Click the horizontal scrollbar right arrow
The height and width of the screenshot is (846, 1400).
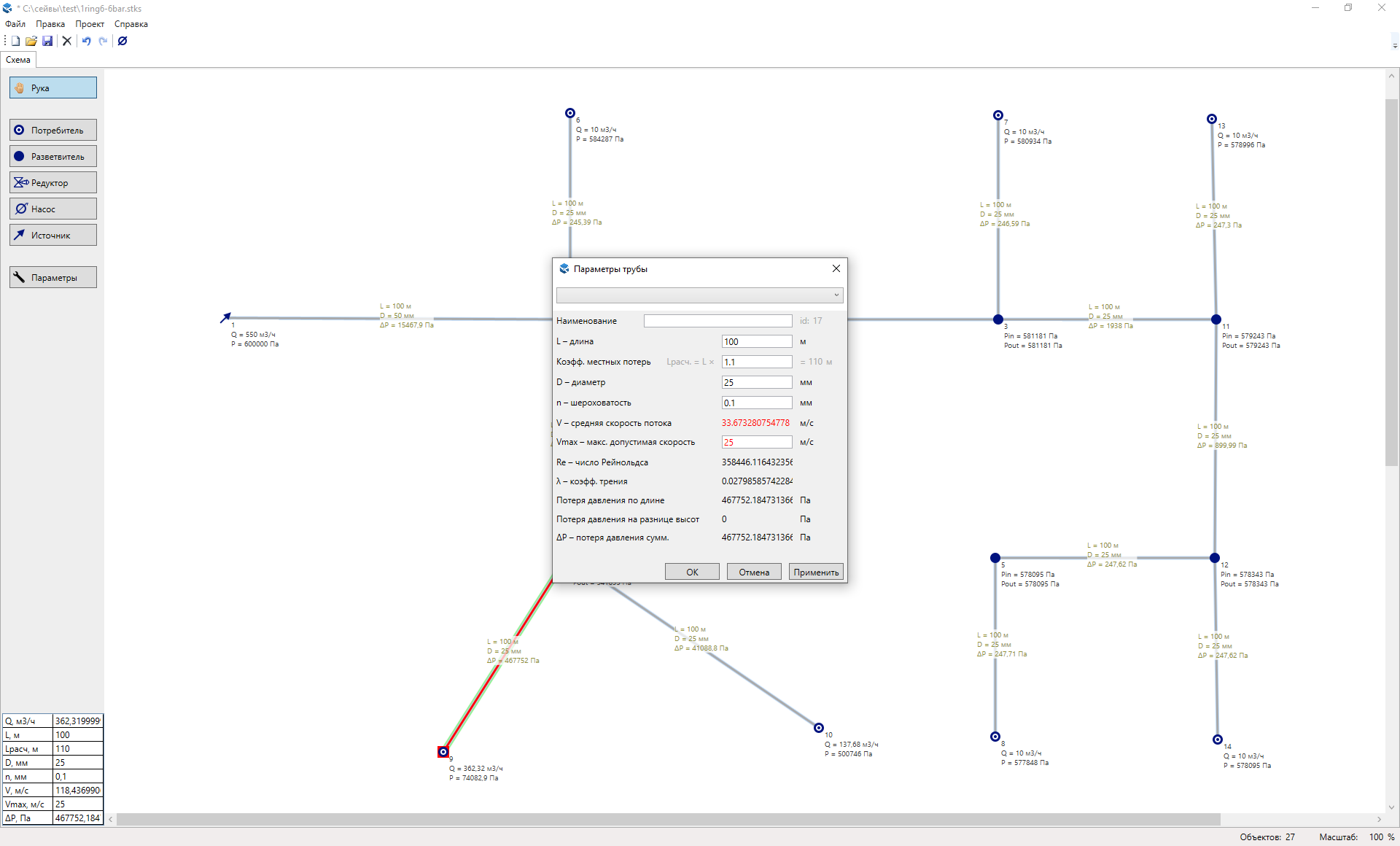tap(1379, 819)
